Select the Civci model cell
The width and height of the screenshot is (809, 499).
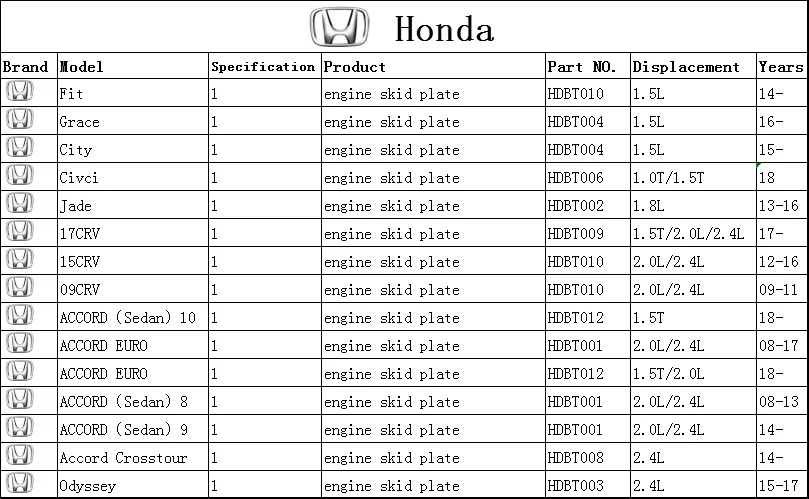click(79, 178)
